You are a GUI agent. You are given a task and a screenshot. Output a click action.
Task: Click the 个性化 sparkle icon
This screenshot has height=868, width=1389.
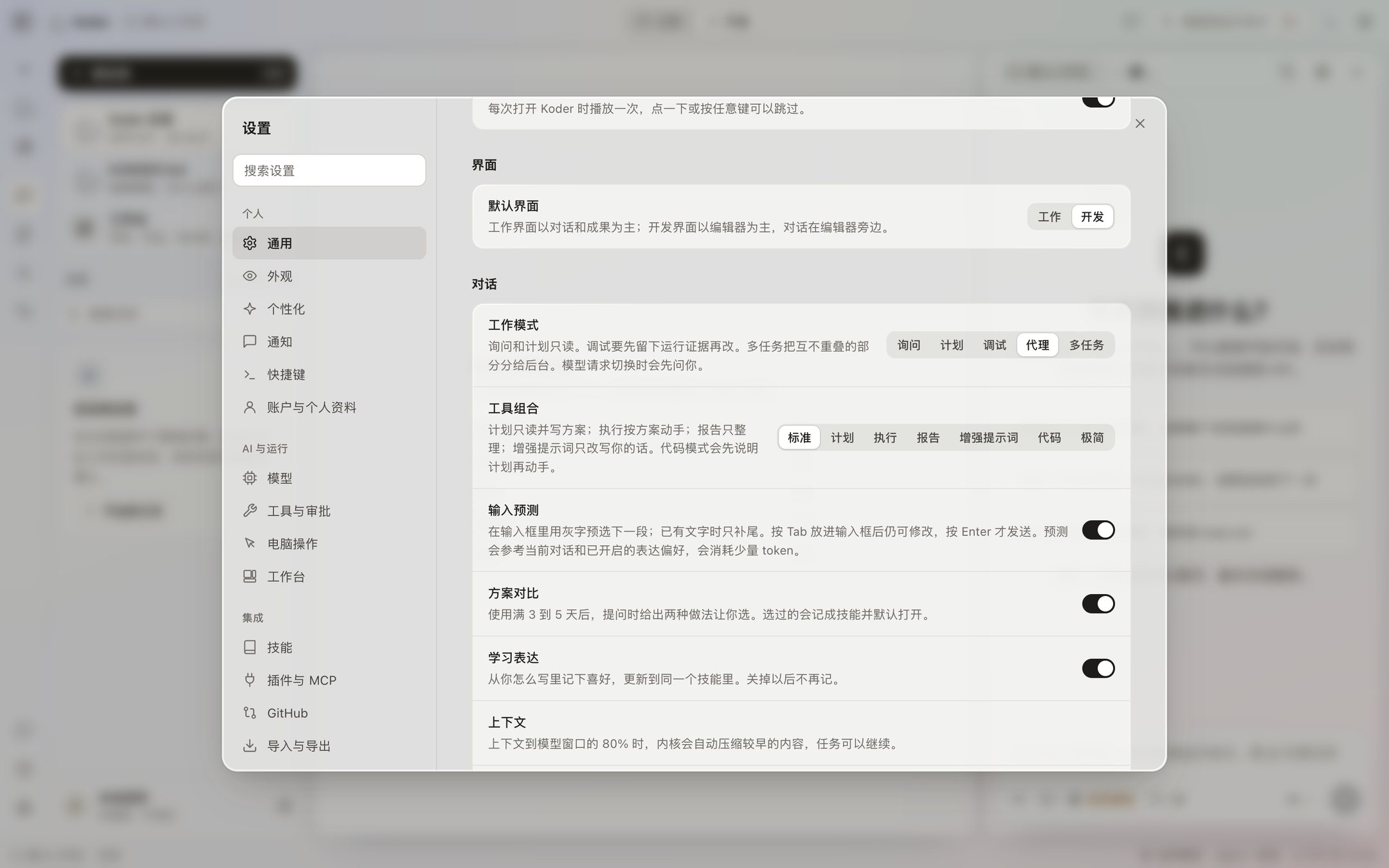click(x=250, y=309)
